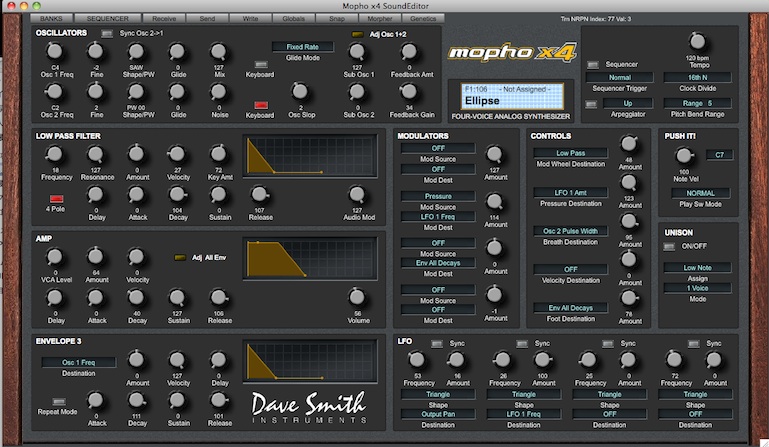Open the SEQUENCER tab

[107, 19]
